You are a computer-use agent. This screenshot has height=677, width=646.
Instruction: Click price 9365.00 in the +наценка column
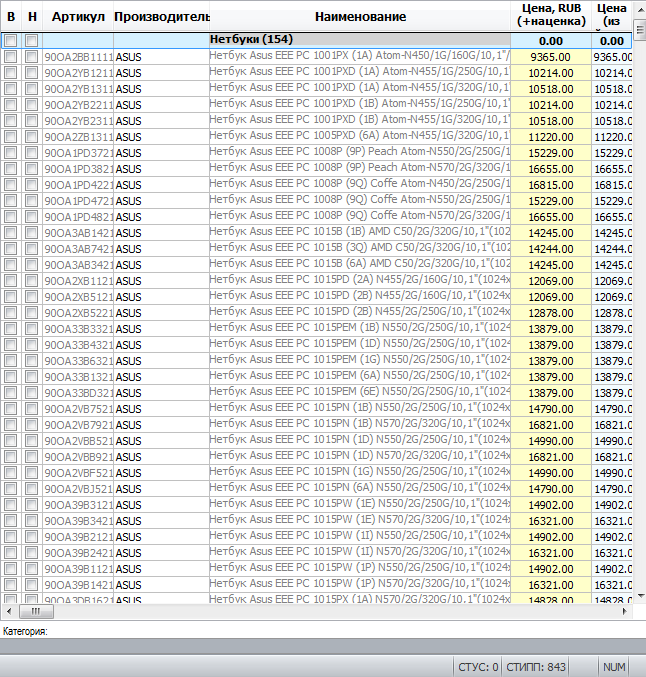[x=551, y=57]
